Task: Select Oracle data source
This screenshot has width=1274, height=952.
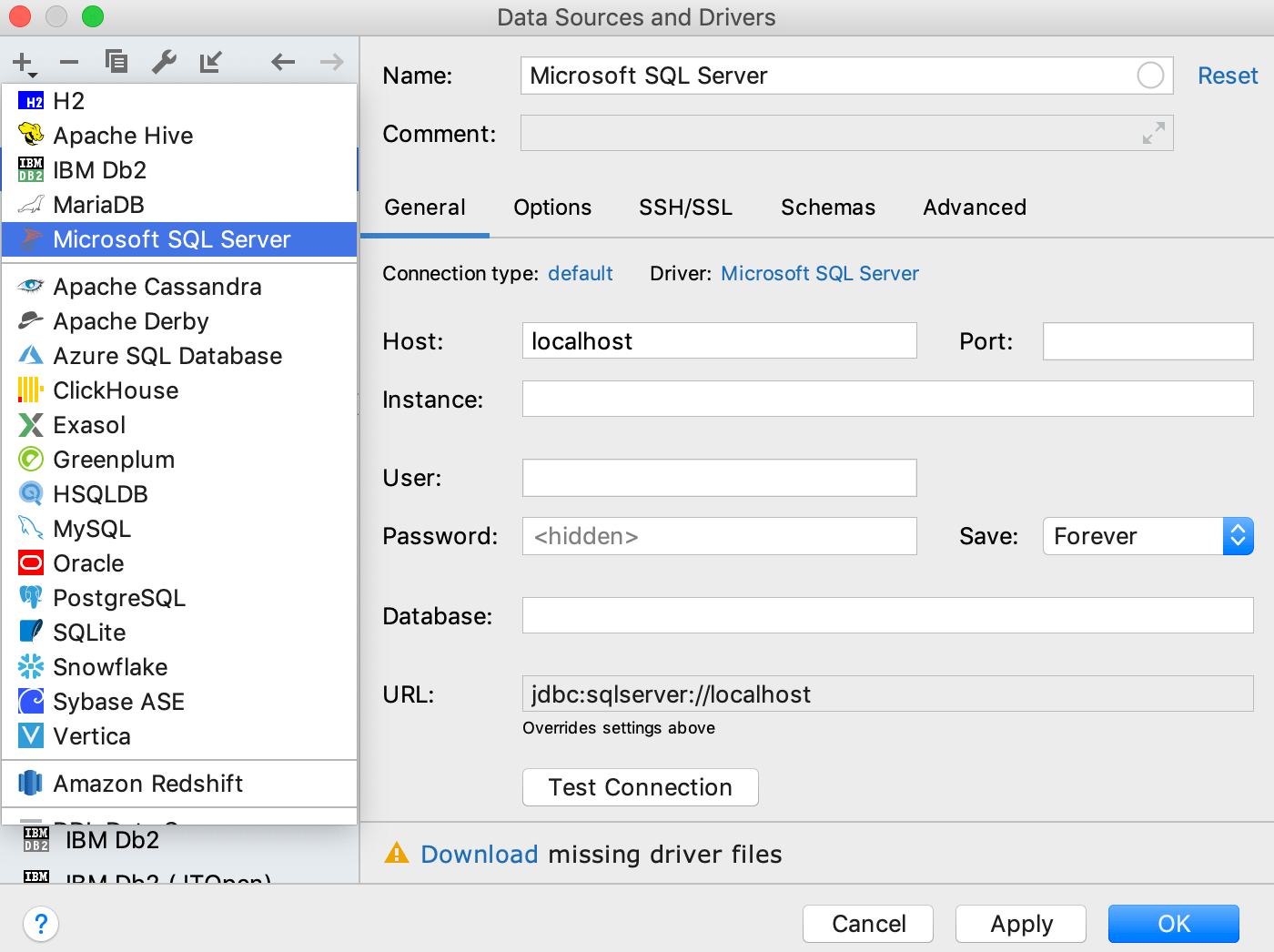Action: click(179, 563)
